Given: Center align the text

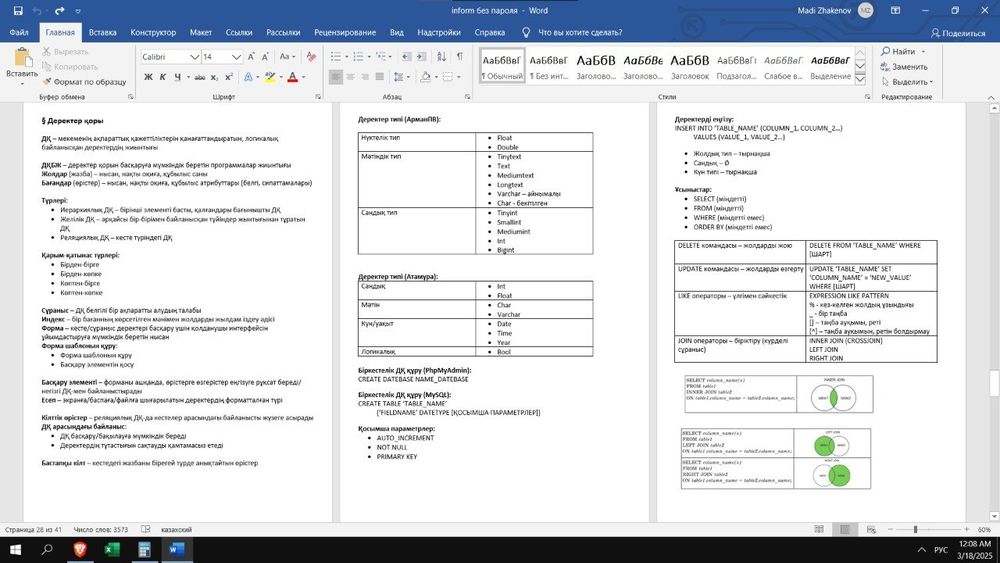Looking at the screenshot, I should click(x=350, y=77).
